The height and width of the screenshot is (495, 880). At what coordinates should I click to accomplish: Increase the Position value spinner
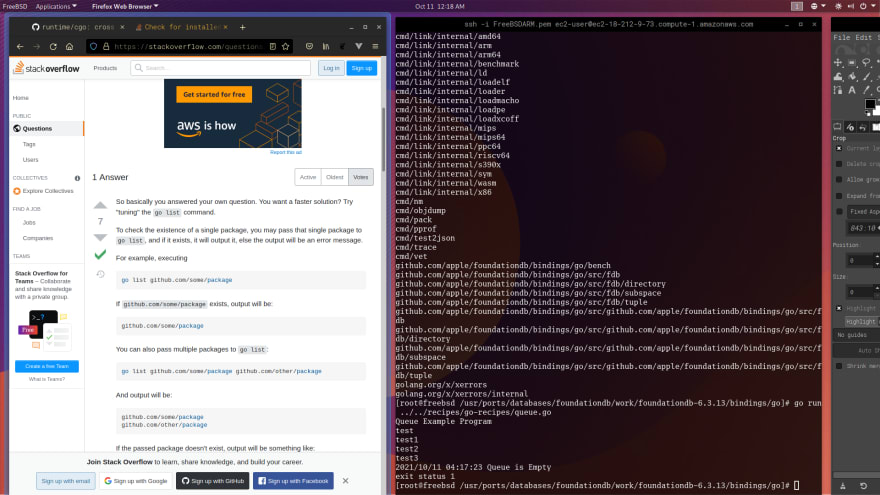(x=877, y=257)
